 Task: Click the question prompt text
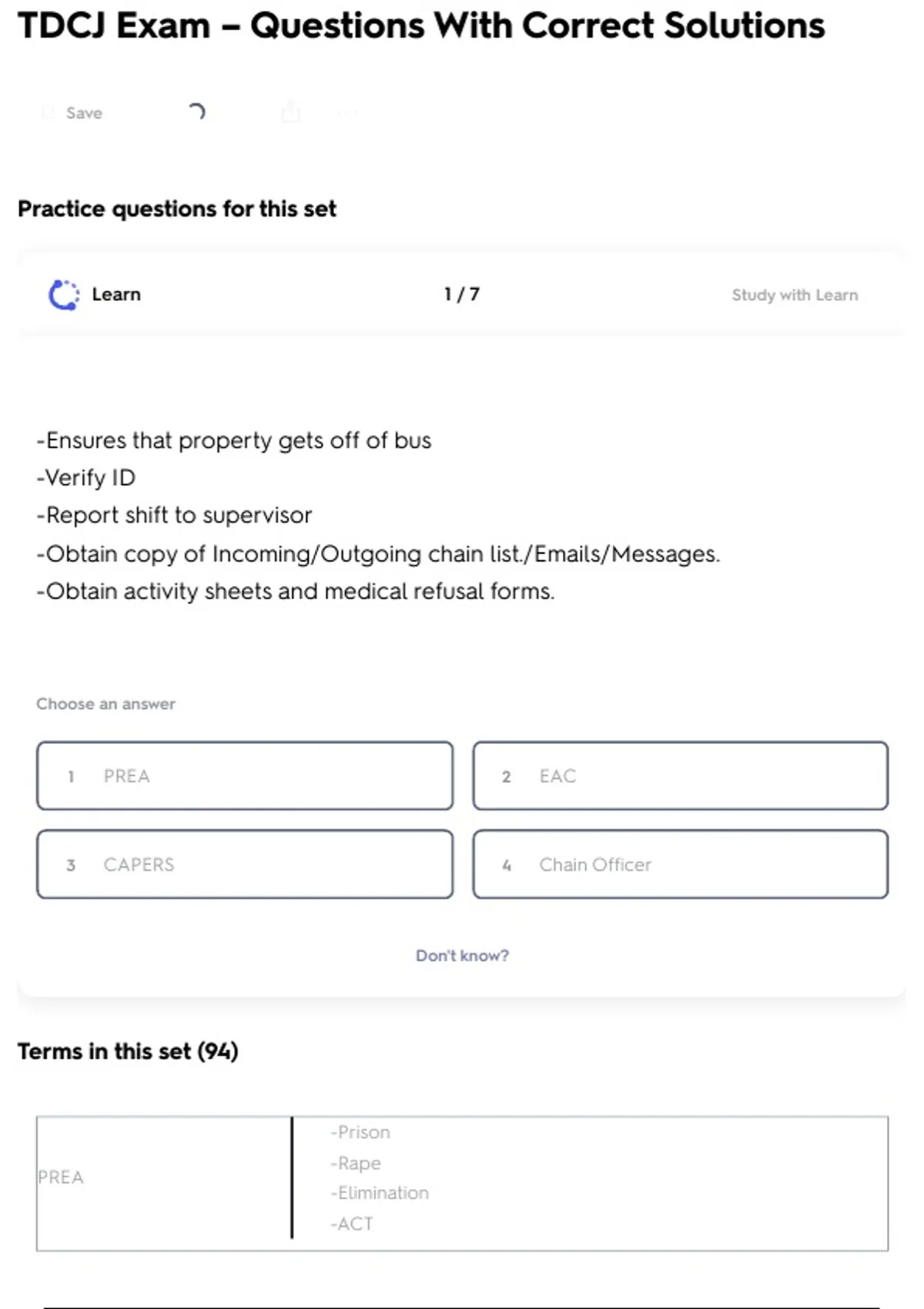click(377, 515)
